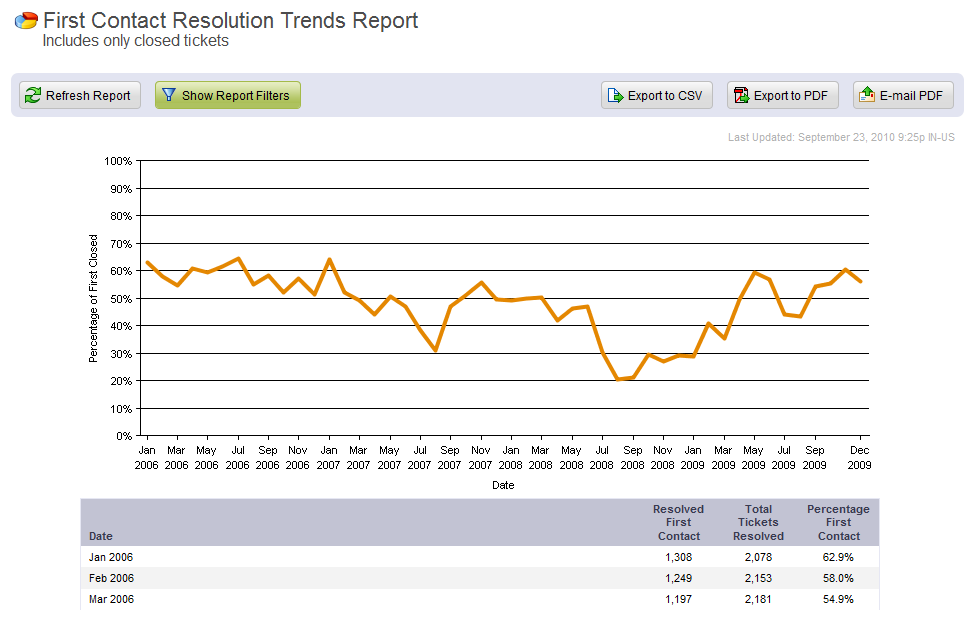Click the report title First Contact Resolution Trends
The width and height of the screenshot is (975, 620).
[x=231, y=21]
